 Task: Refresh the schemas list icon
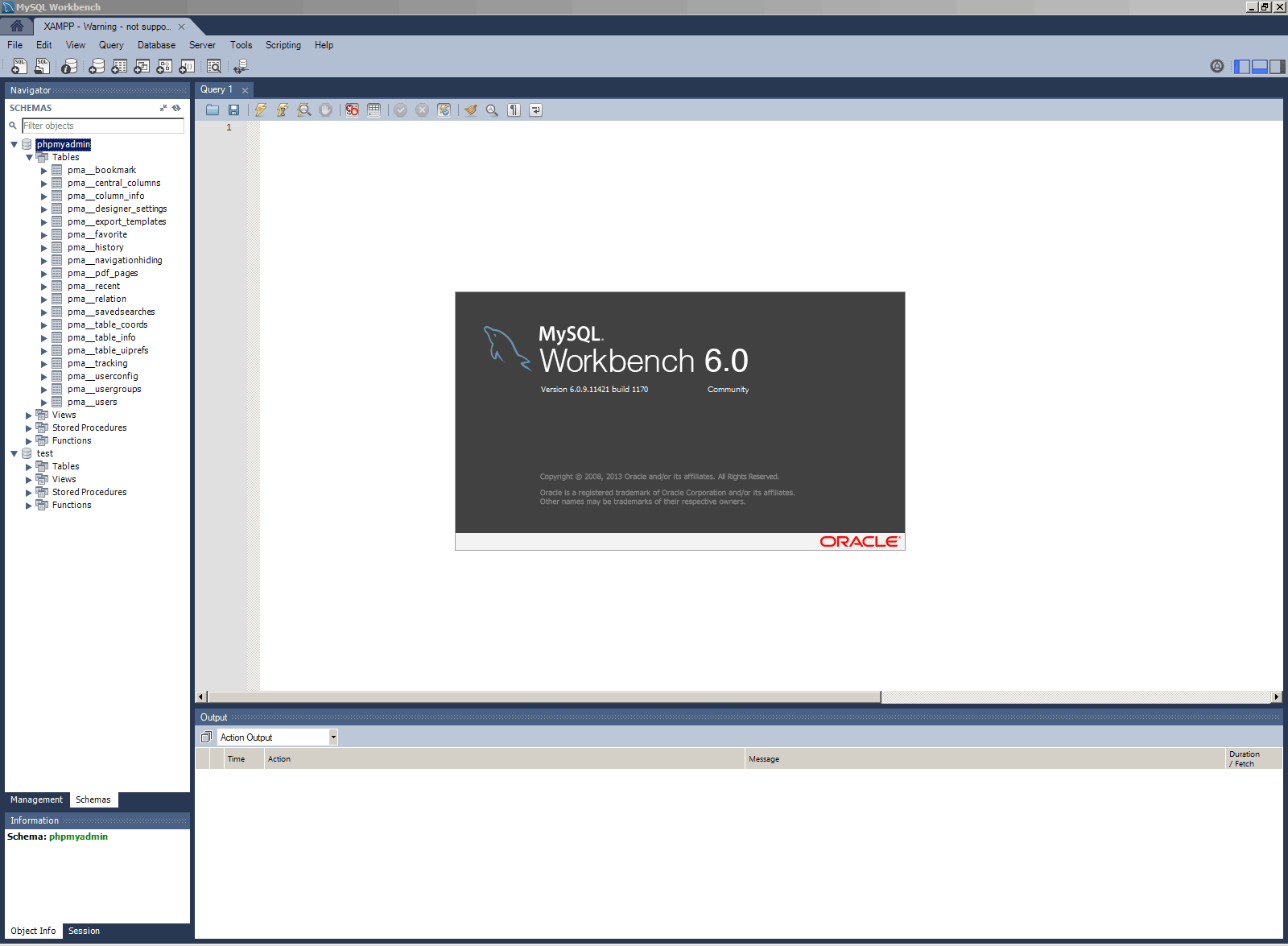177,108
